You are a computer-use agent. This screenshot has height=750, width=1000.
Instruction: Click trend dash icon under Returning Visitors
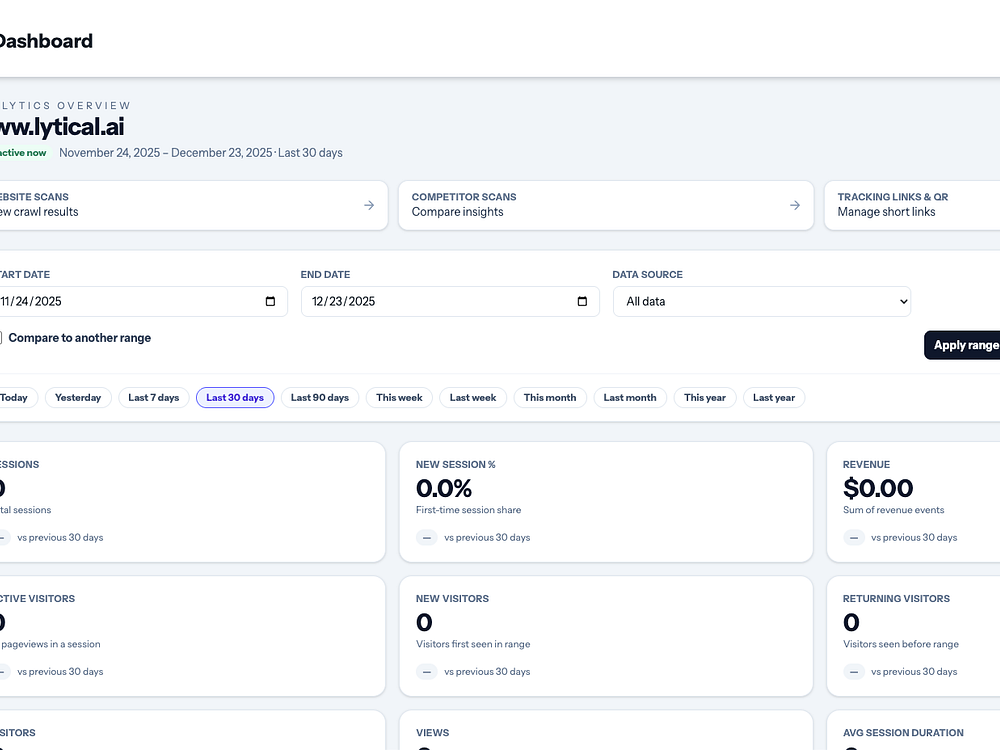coord(854,671)
